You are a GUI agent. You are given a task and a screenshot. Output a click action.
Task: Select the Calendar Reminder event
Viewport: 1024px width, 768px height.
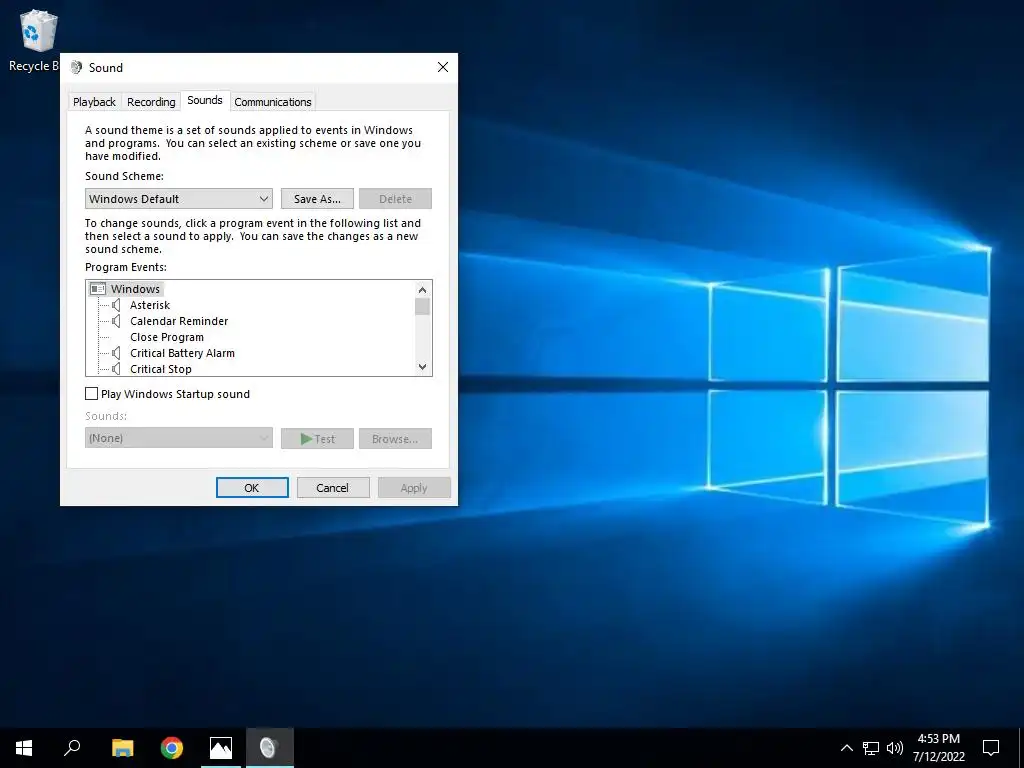179,321
